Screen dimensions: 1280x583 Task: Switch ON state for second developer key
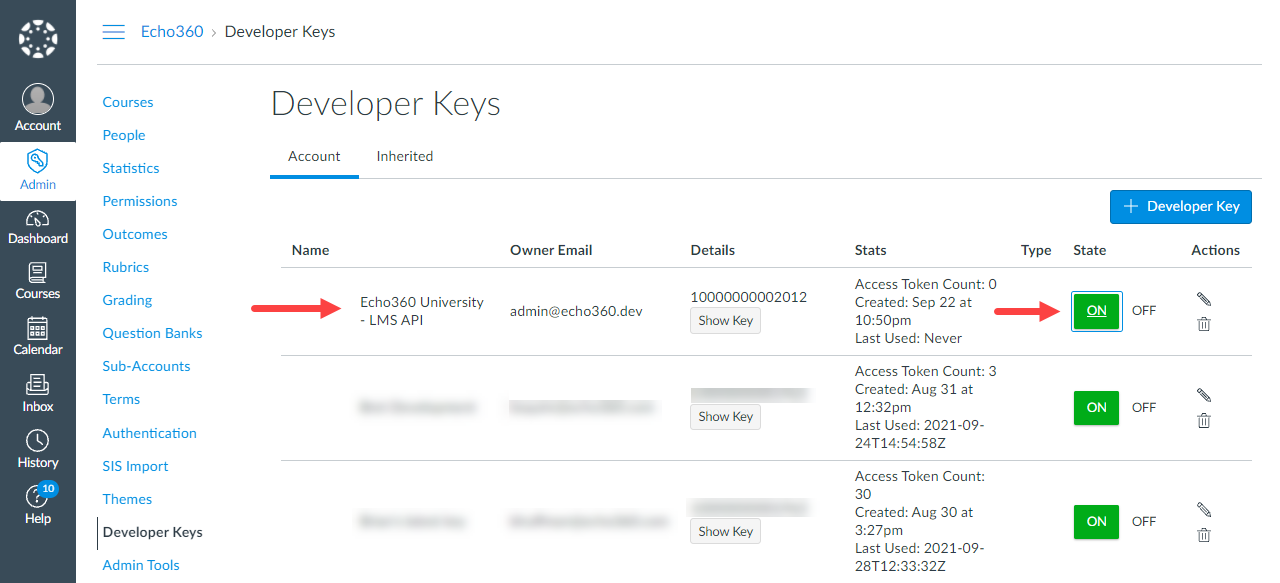1096,407
